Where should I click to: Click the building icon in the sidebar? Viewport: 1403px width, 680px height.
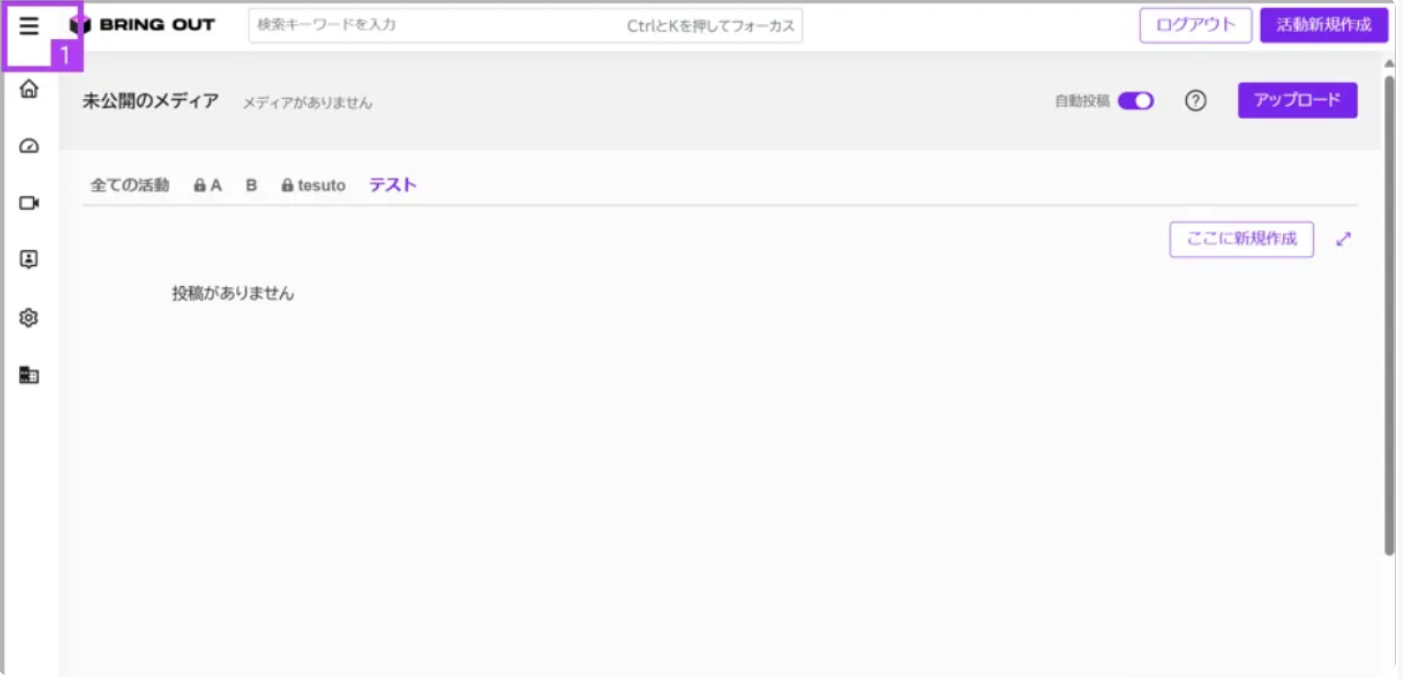pos(29,375)
